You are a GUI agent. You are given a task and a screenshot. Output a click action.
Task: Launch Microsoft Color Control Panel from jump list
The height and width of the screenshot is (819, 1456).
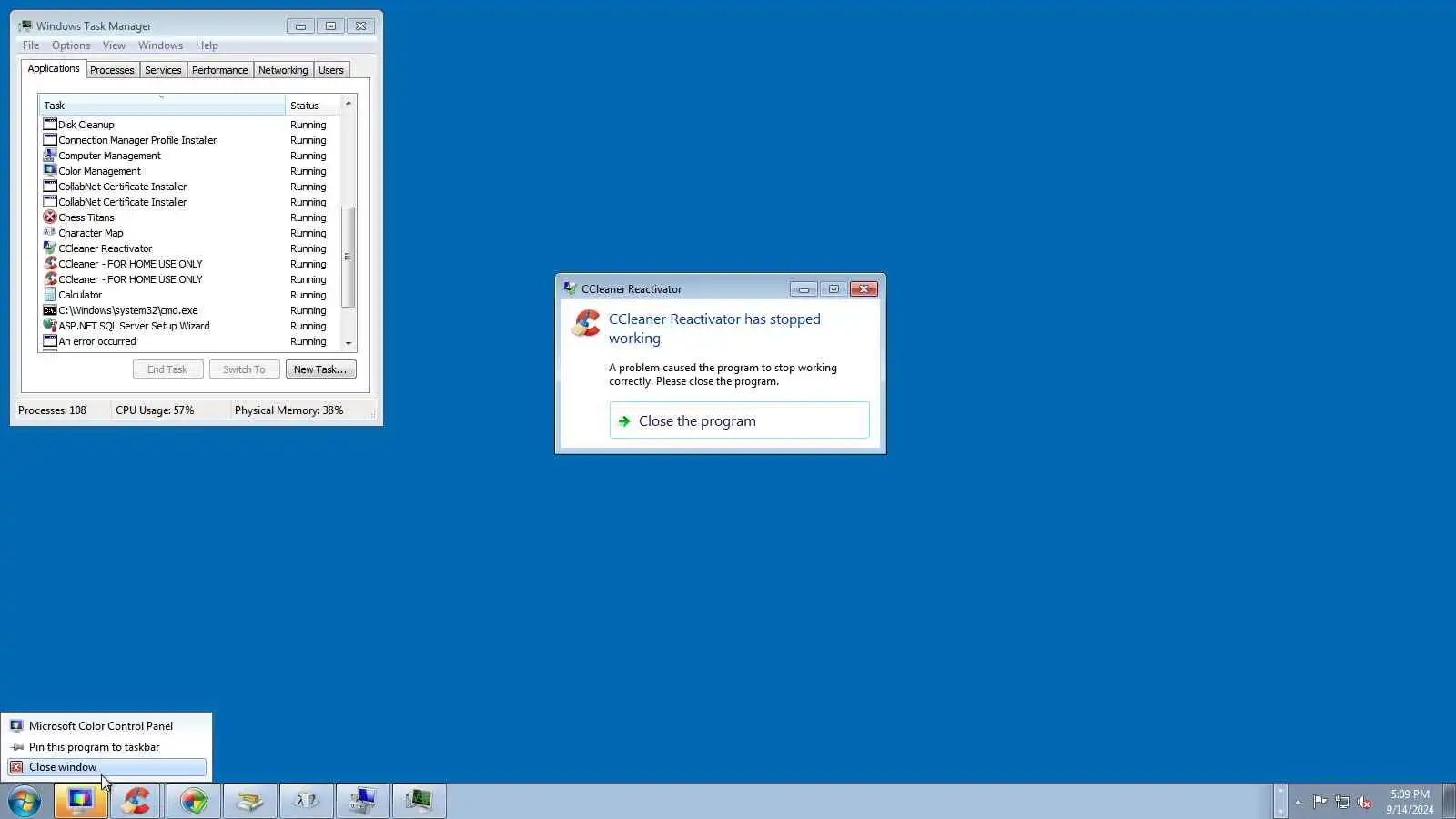coord(106,726)
